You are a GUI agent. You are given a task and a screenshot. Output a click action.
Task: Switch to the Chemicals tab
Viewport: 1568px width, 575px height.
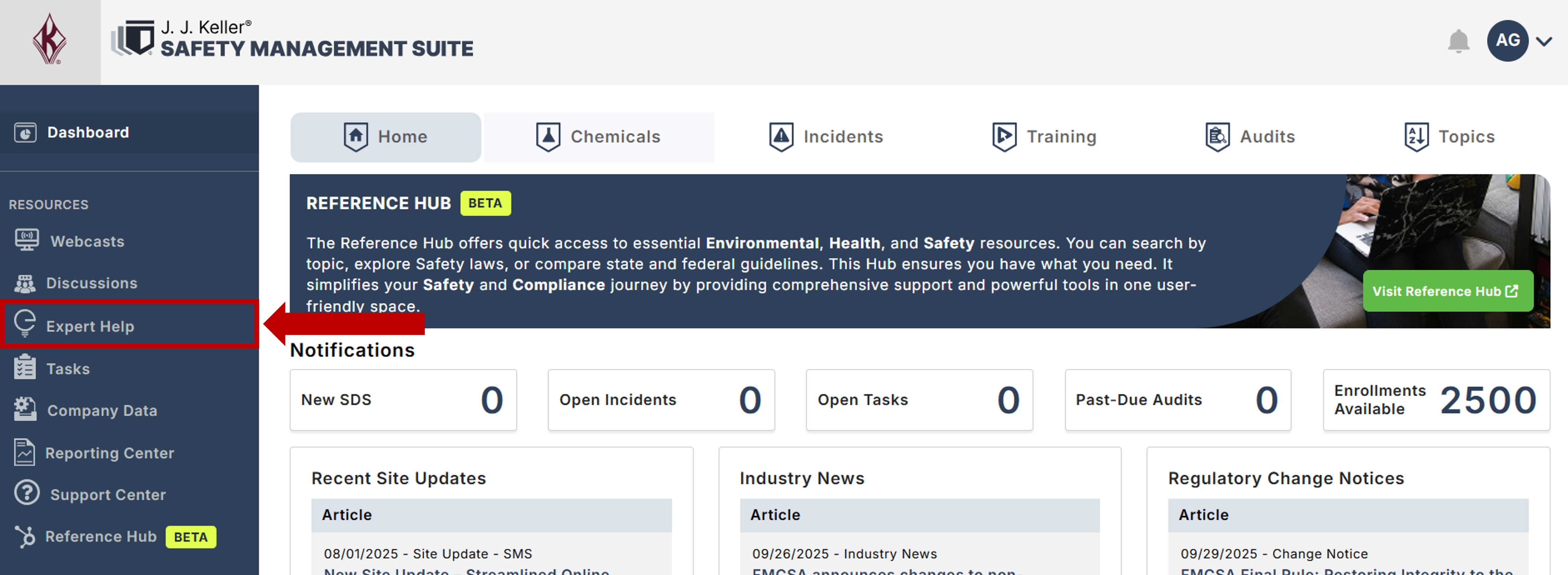[599, 137]
